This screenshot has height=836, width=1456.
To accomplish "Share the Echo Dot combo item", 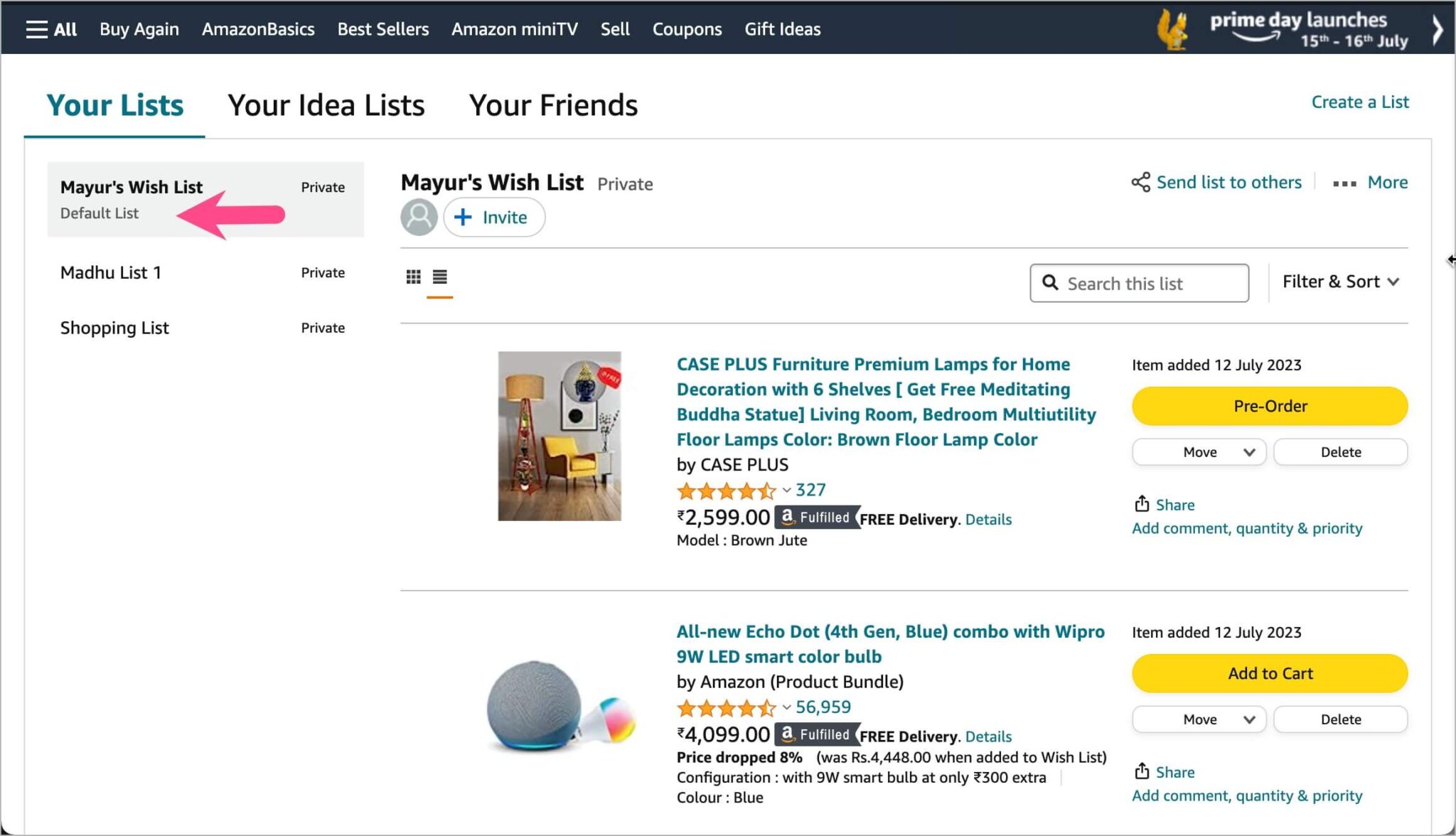I will pos(1163,772).
